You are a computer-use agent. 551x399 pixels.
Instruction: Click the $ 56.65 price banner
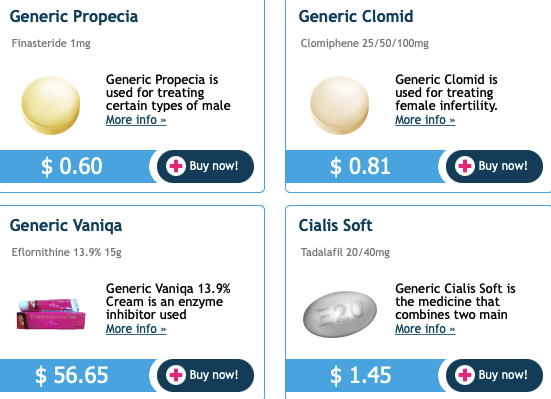click(76, 375)
